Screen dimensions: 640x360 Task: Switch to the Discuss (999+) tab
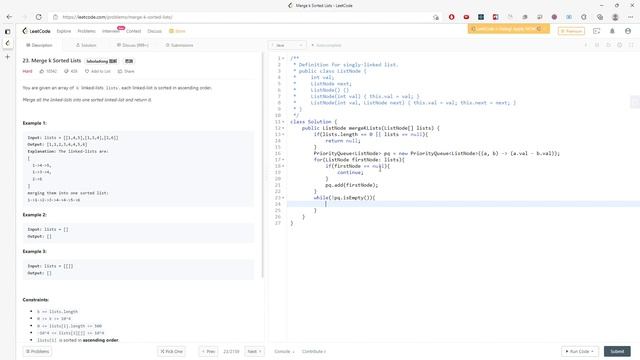[133, 45]
